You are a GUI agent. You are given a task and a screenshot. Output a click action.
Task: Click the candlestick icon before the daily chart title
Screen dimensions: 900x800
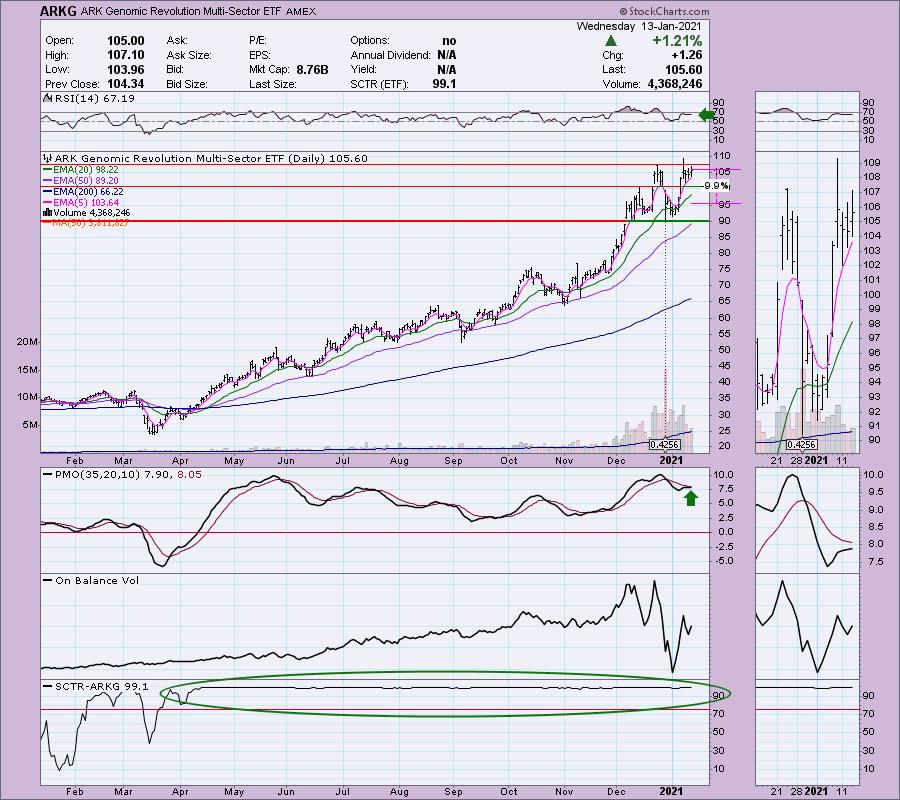pyautogui.click(x=48, y=158)
